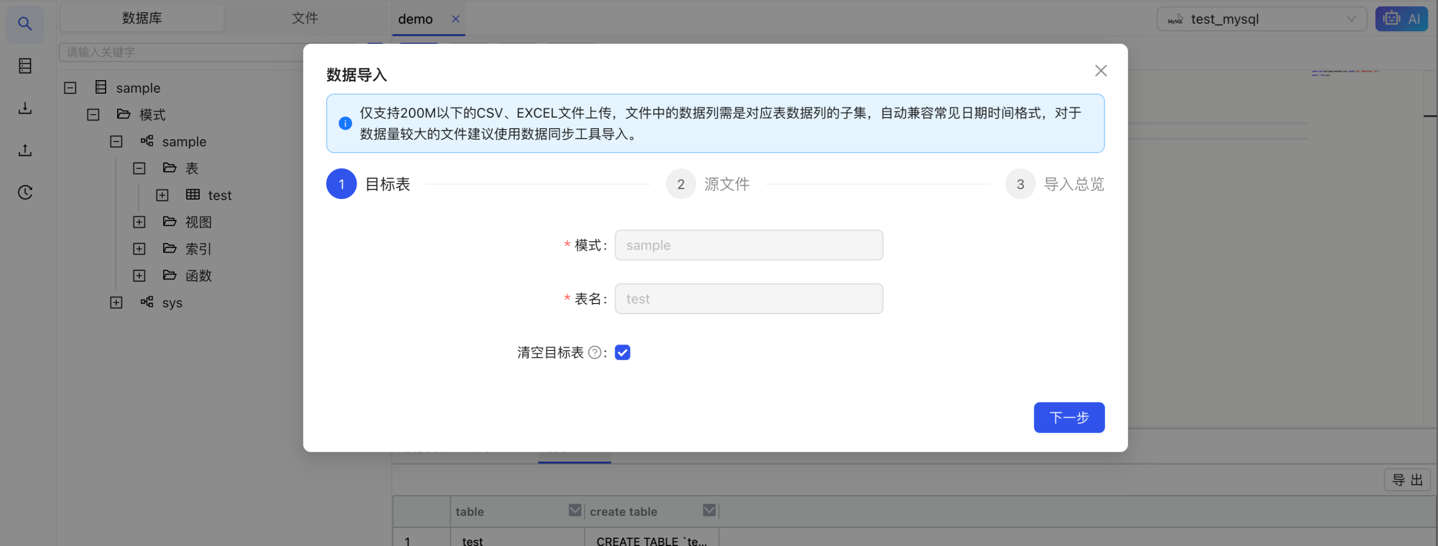Click the 函数 folder icon
Image resolution: width=1438 pixels, height=546 pixels.
pos(170,276)
